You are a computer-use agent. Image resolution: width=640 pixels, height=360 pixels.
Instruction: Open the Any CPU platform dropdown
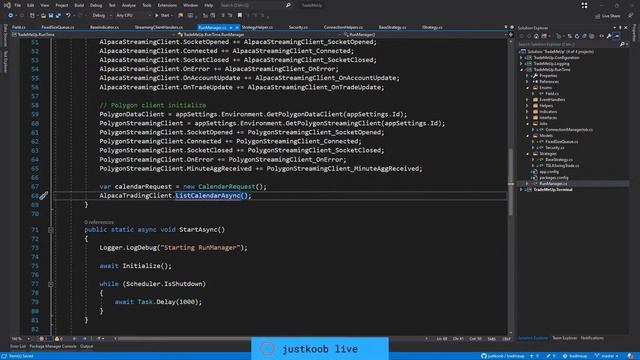click(133, 16)
